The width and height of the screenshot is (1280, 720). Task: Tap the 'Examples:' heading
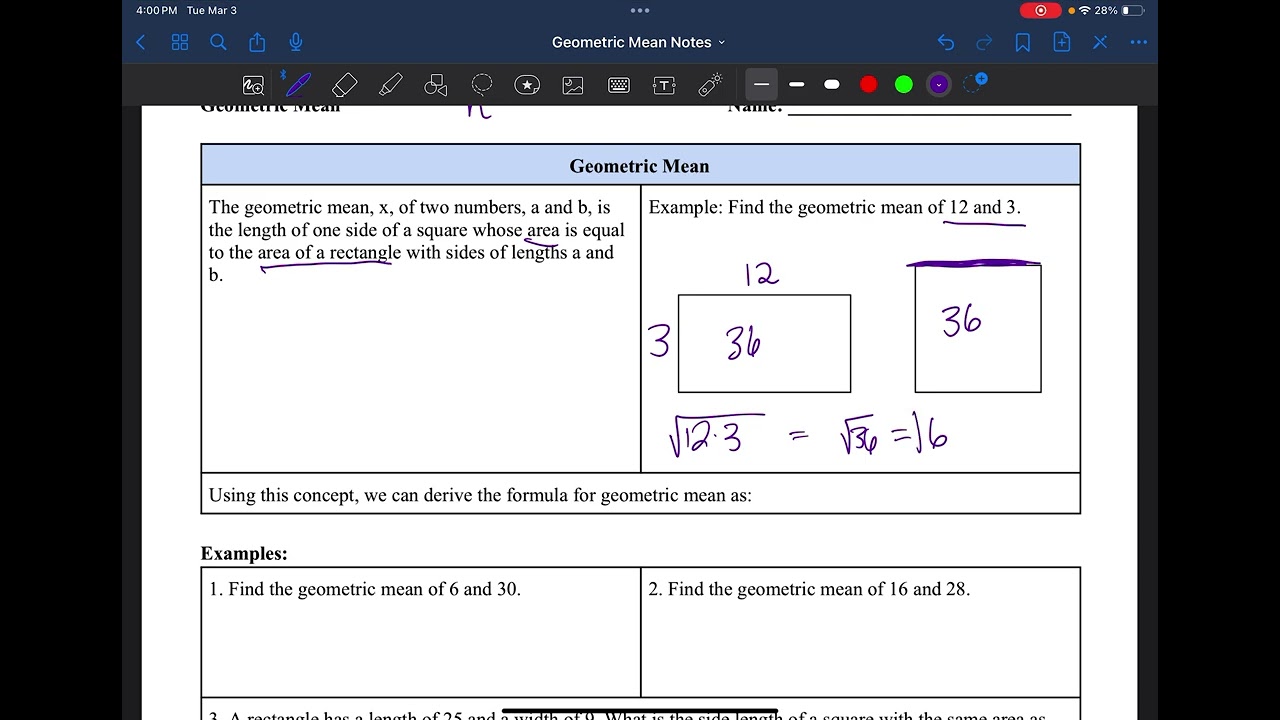(x=244, y=553)
